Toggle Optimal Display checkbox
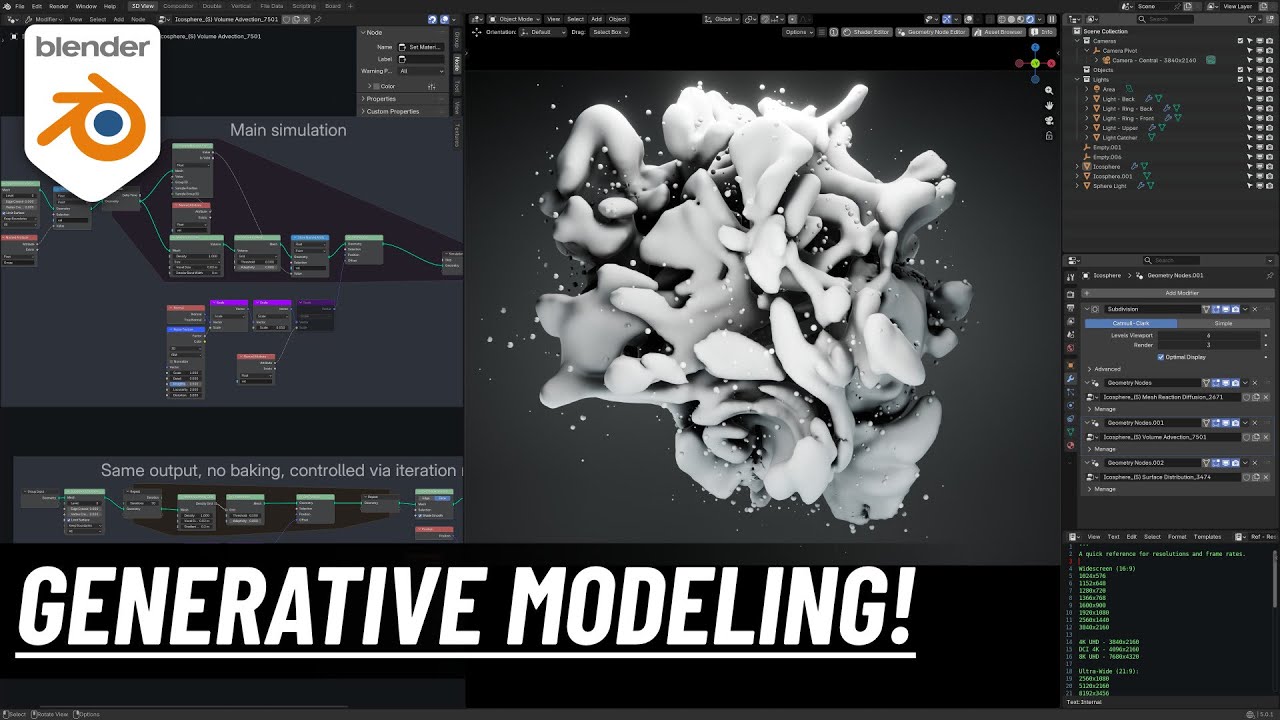The width and height of the screenshot is (1280, 720). [x=1161, y=357]
